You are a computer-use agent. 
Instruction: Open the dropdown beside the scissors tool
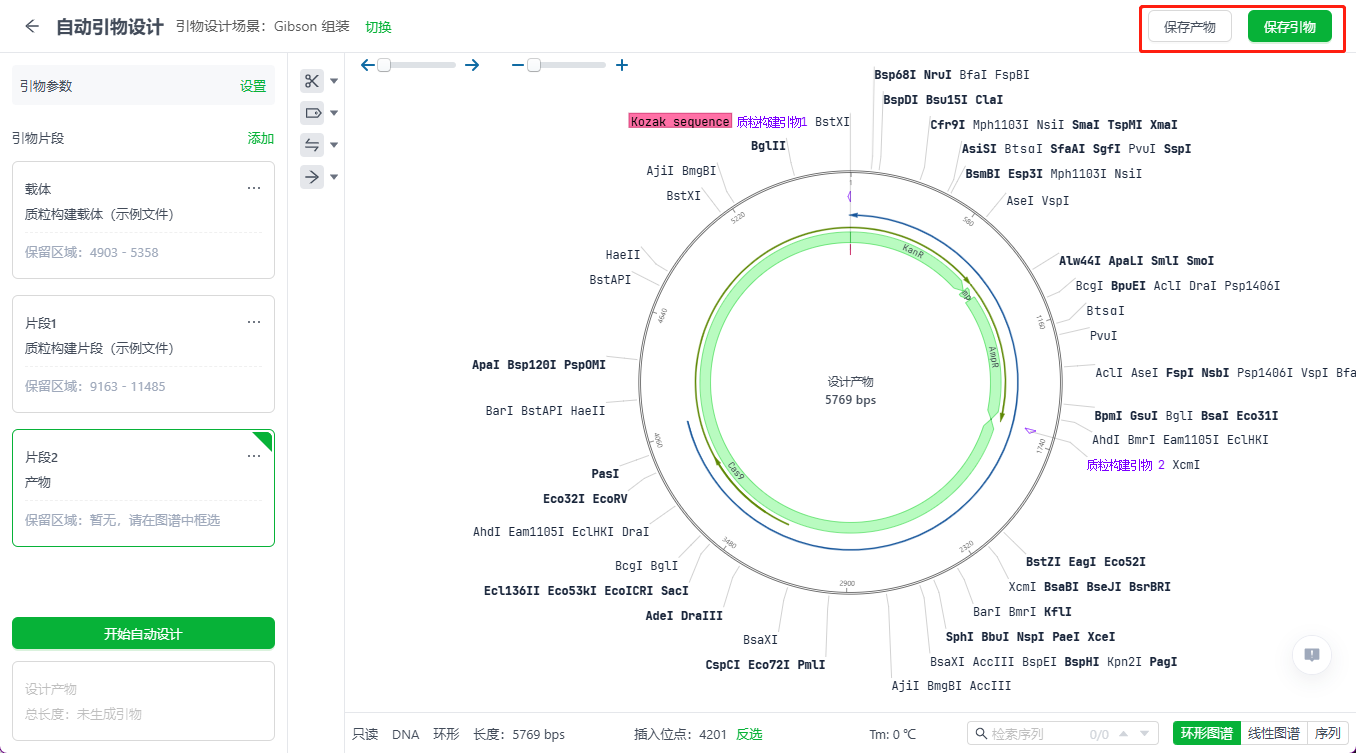(335, 82)
